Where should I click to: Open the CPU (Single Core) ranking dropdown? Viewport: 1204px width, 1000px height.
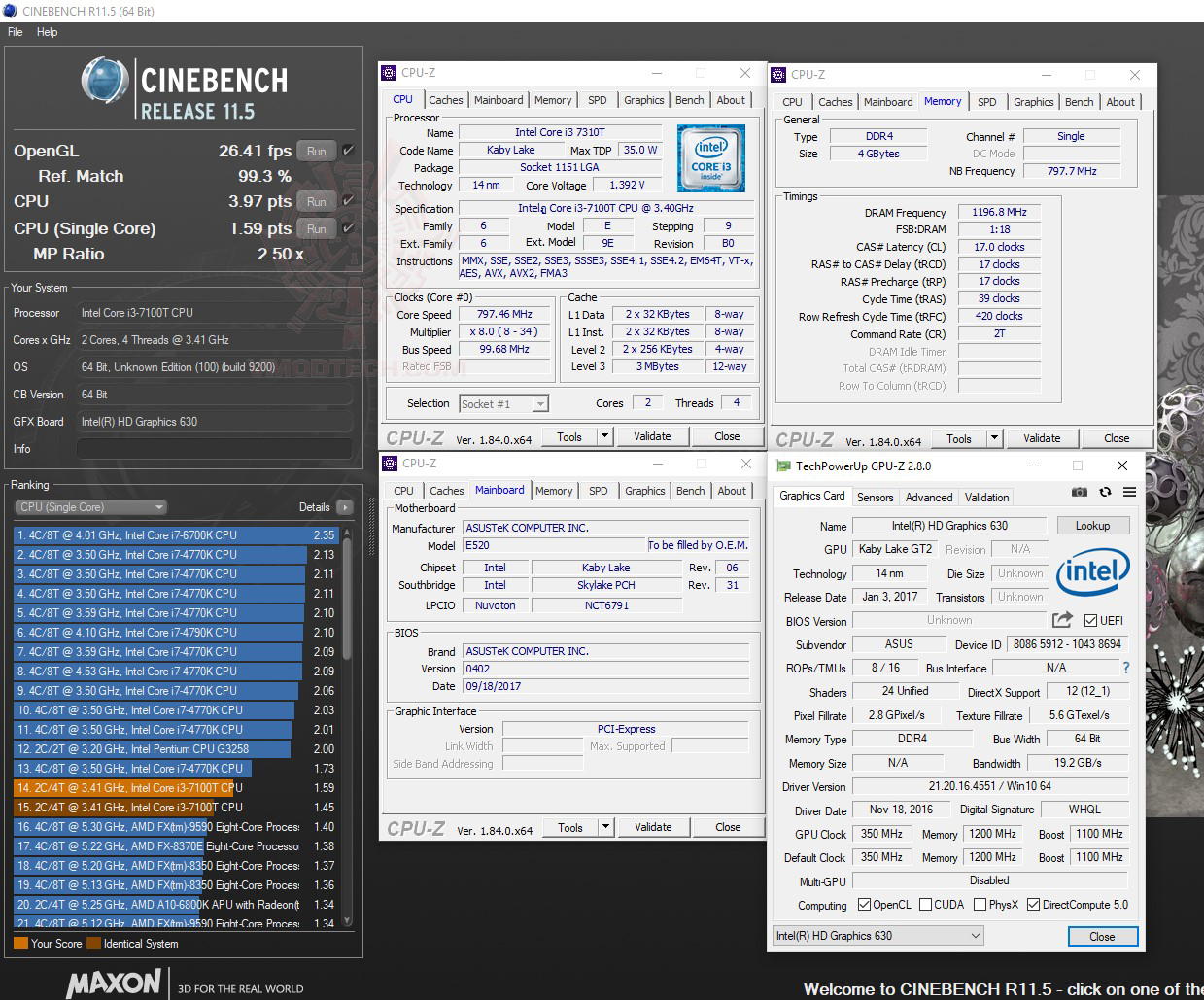(x=90, y=507)
